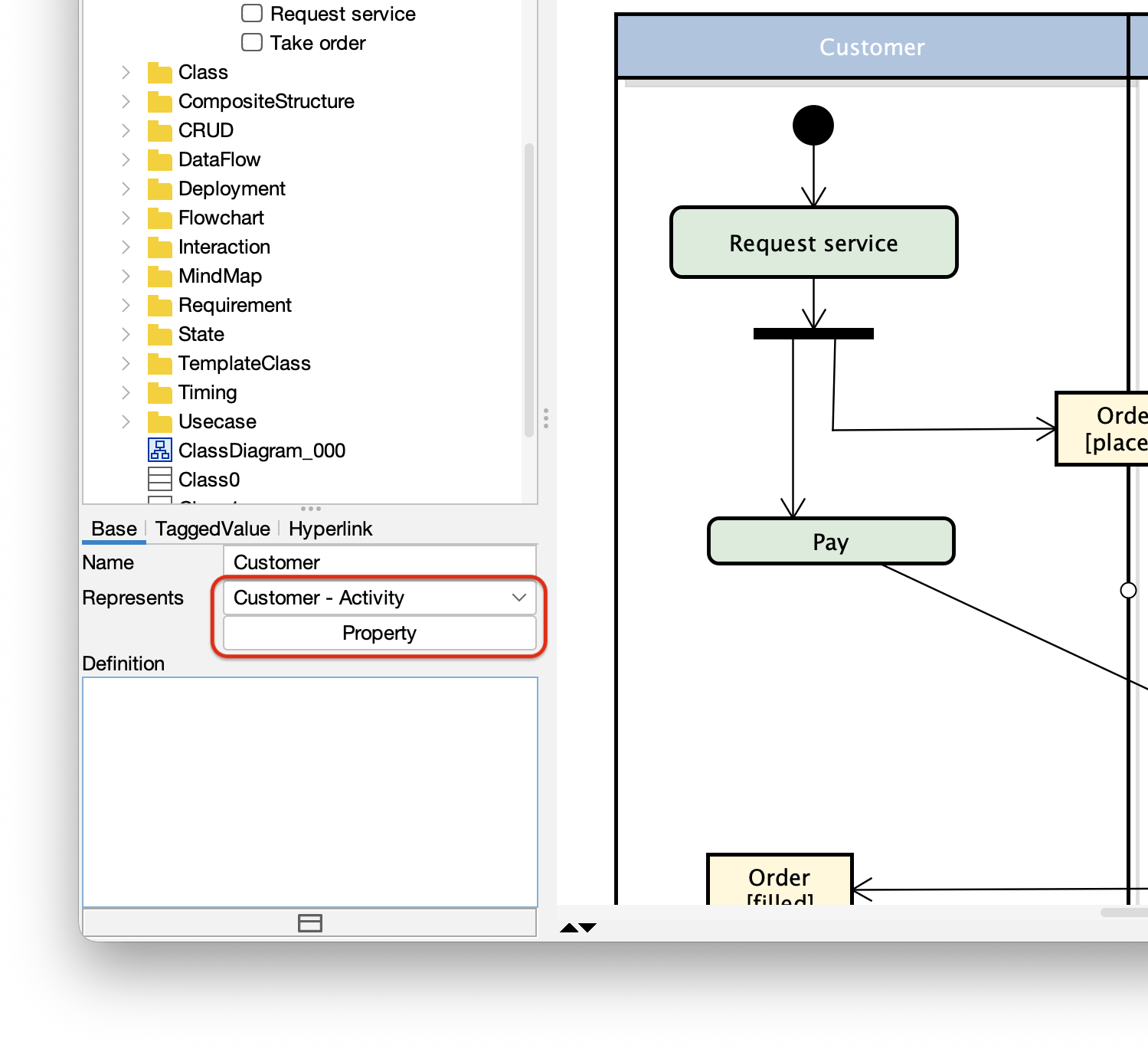Click the Deployment folder icon
Screen dimensions: 1148x1055
tap(160, 188)
